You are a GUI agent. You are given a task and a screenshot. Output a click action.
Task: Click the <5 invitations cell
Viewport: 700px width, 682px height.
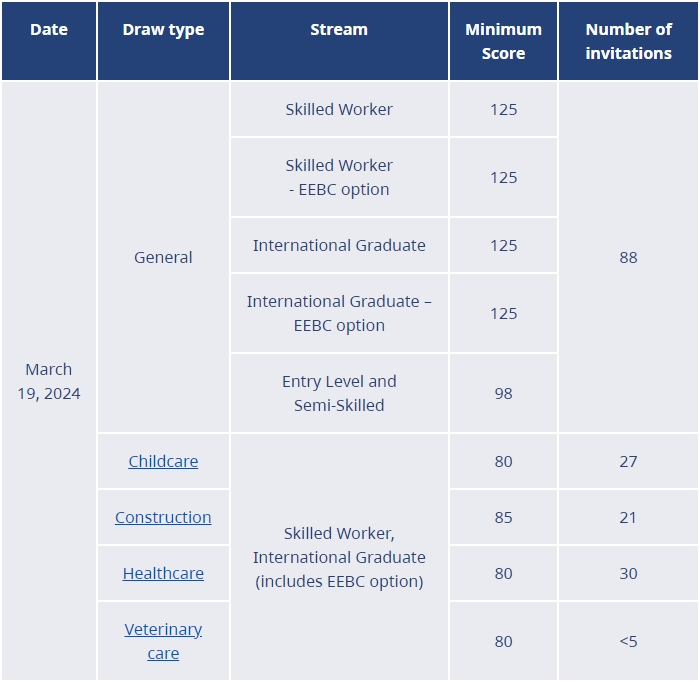pos(628,641)
